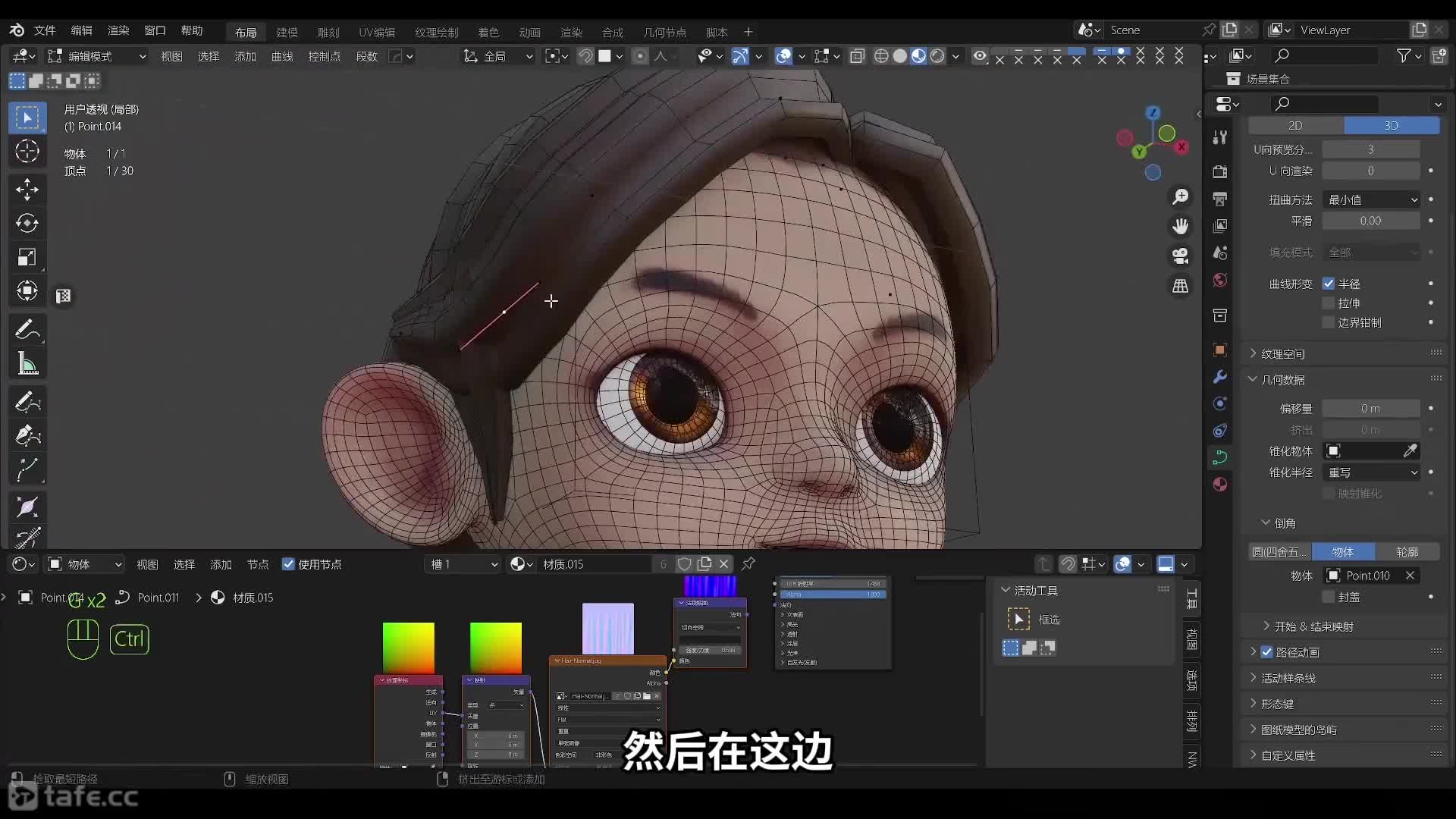
Task: Open the 帮助 menu
Action: coord(192,30)
